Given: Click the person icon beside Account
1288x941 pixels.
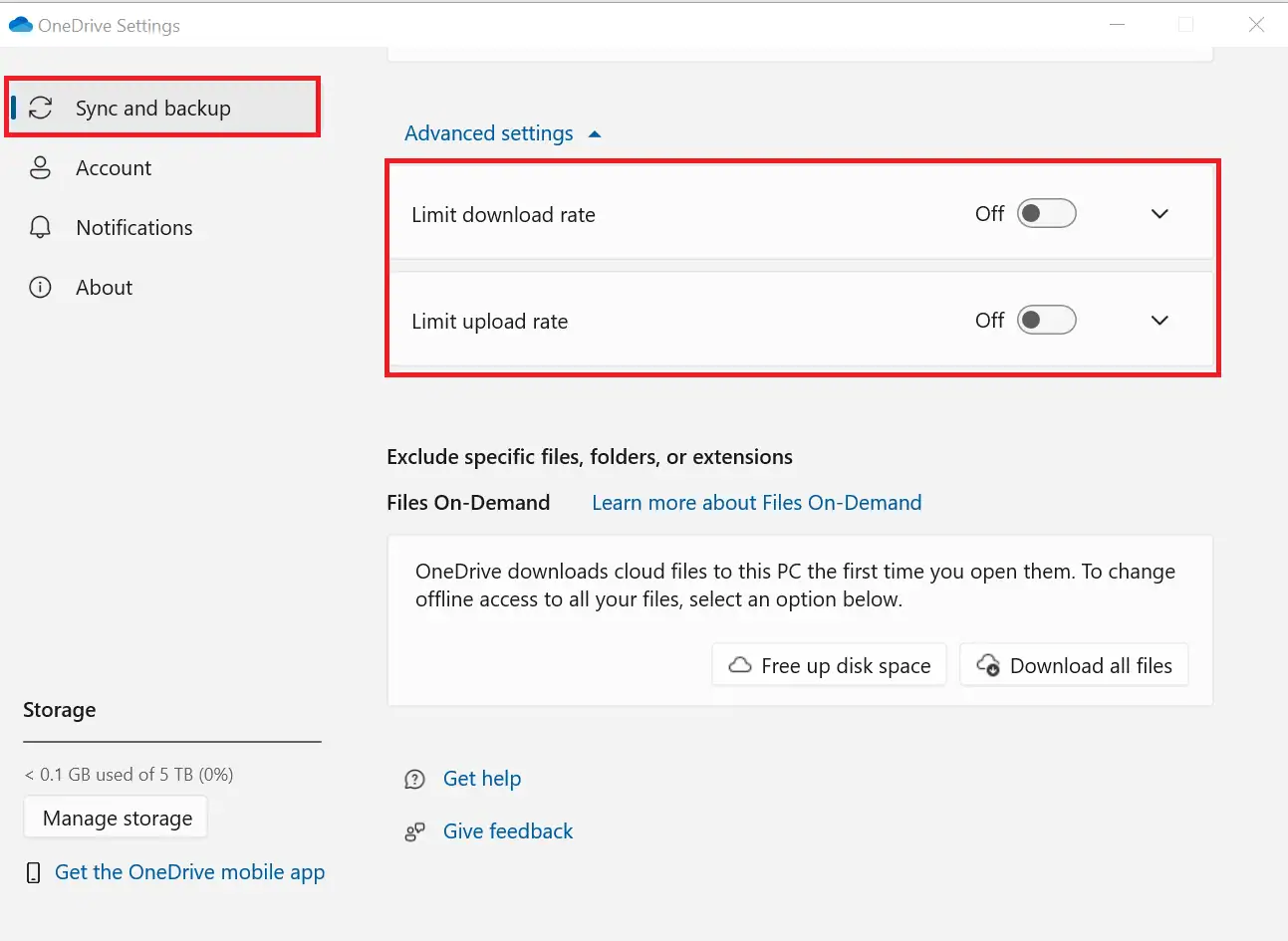Looking at the screenshot, I should [x=40, y=167].
